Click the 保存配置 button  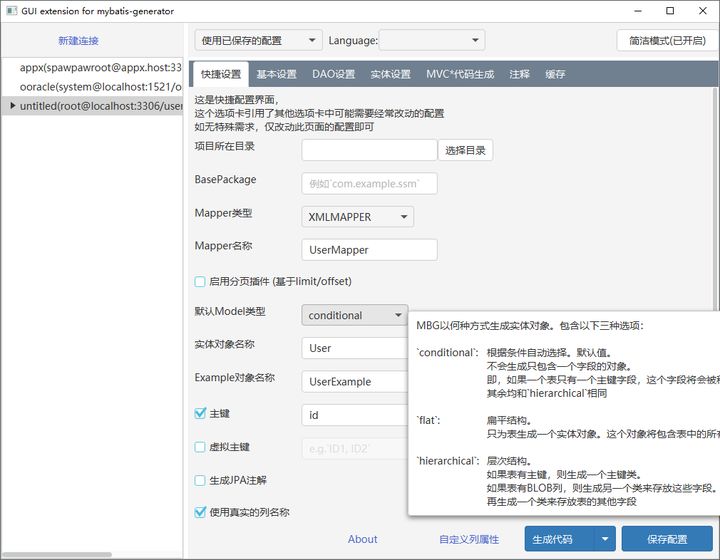click(667, 539)
